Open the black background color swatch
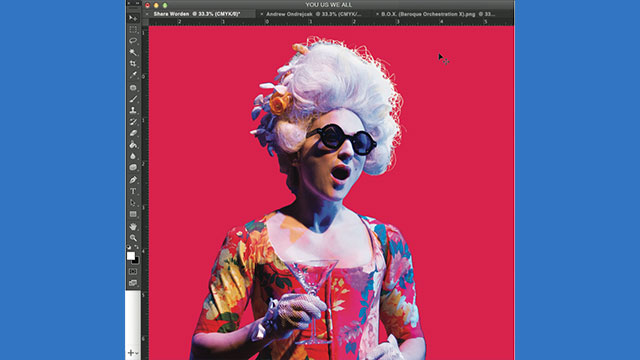640x360 pixels. point(137,261)
